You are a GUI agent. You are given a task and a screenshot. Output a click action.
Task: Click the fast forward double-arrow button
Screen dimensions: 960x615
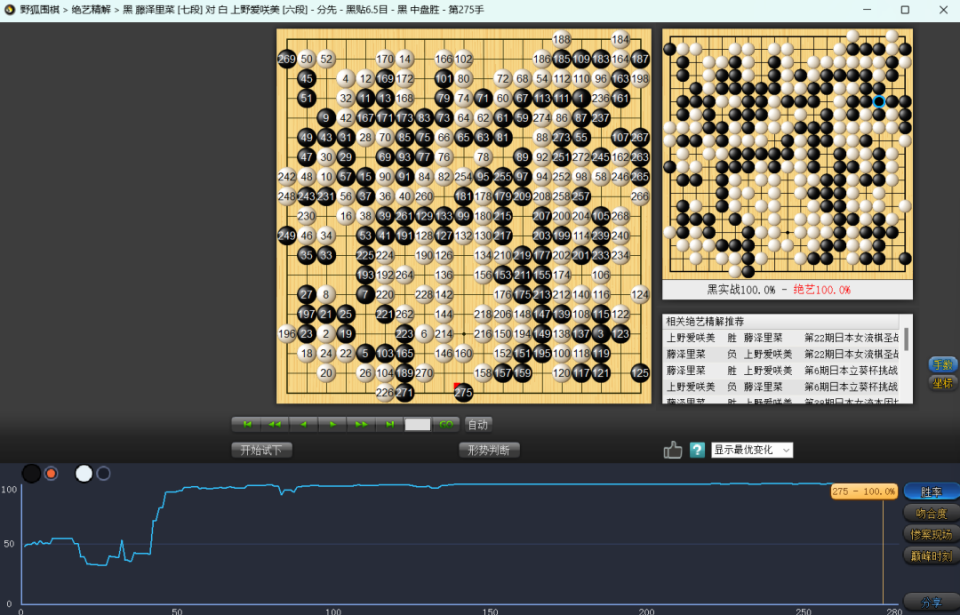361,424
